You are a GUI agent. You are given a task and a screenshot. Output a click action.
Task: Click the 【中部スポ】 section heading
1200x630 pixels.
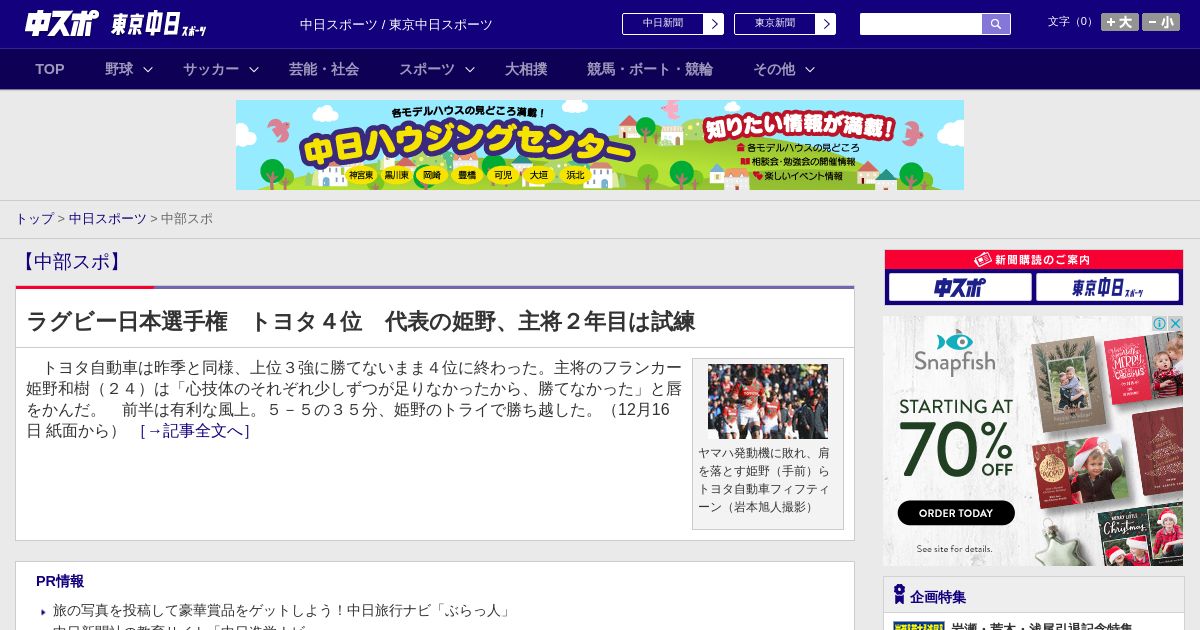[71, 262]
